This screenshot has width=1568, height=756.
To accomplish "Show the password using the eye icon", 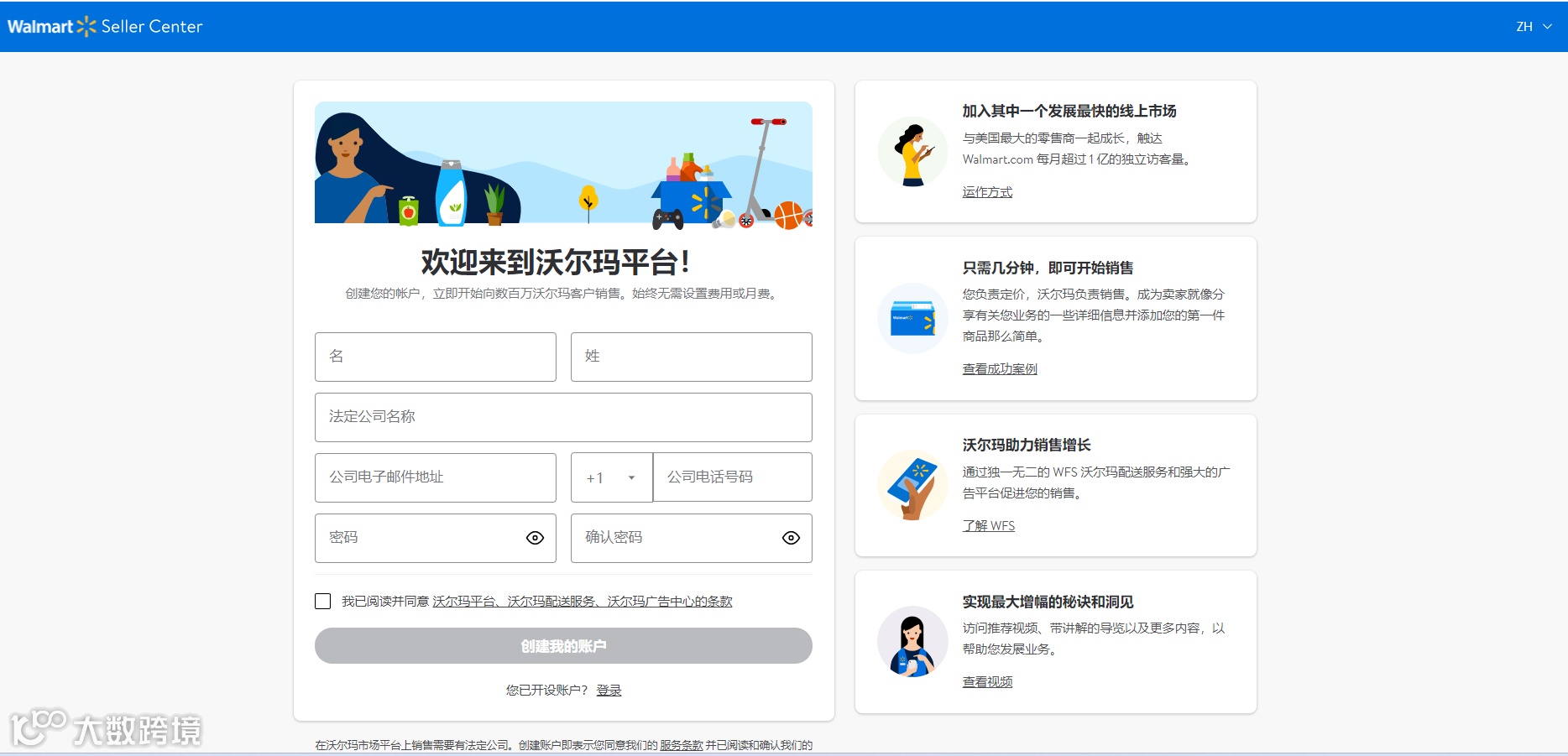I will pyautogui.click(x=536, y=538).
